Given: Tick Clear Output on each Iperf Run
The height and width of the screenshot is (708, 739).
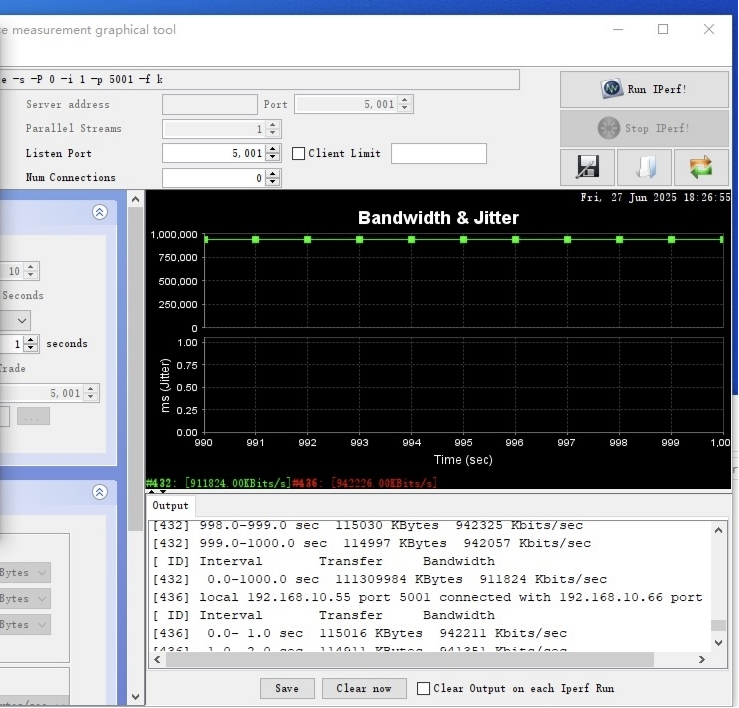Looking at the screenshot, I should tap(423, 689).
